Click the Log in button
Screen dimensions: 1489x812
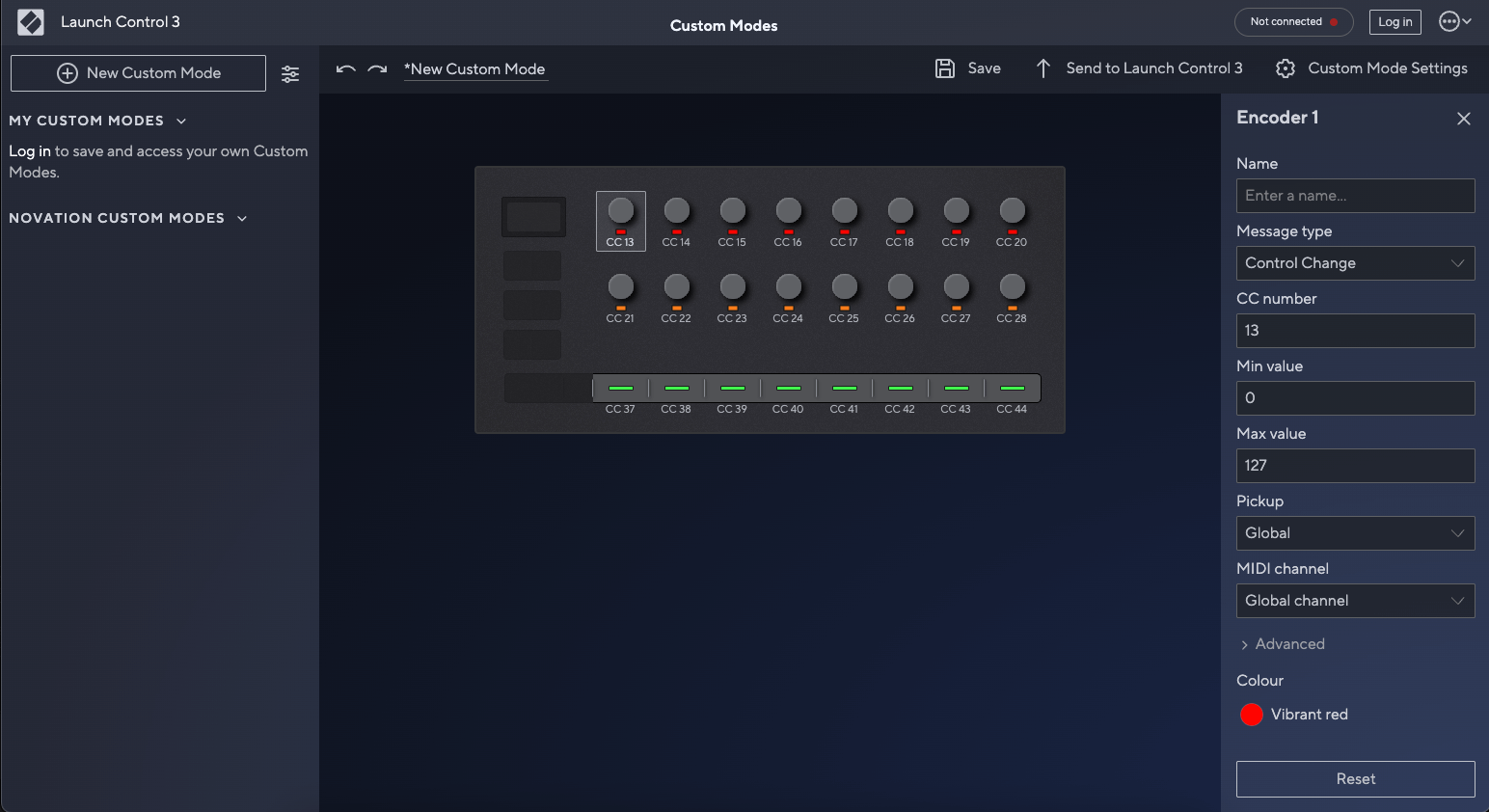1394,22
